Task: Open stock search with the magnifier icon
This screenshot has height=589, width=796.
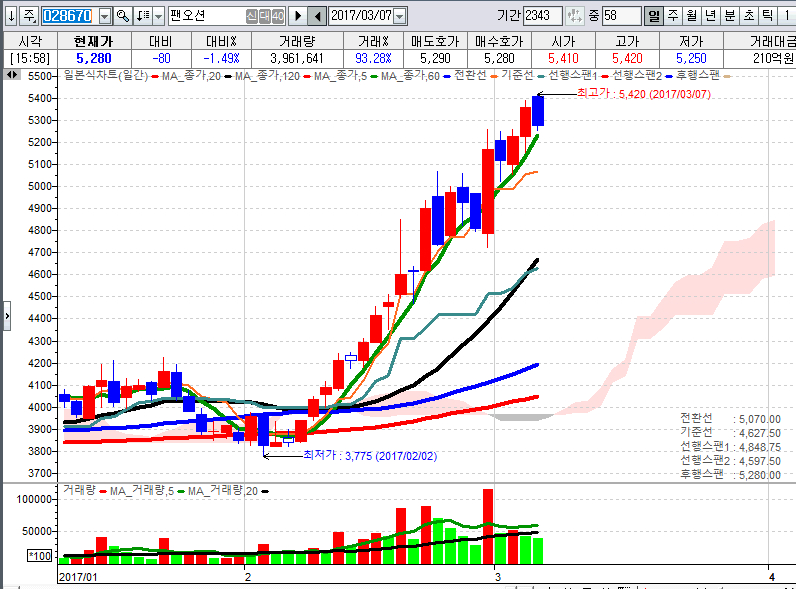Action: (x=122, y=16)
